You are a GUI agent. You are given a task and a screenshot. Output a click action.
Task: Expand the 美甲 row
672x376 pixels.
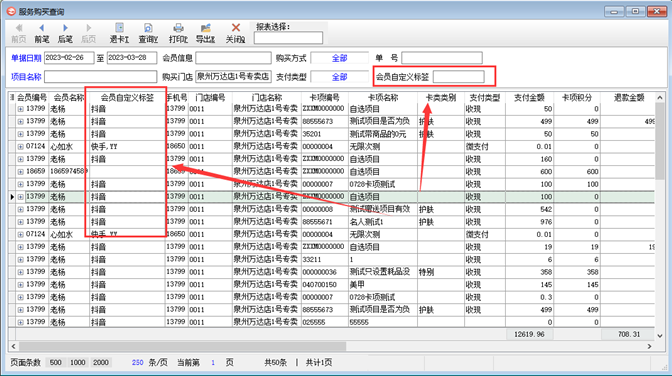tap(21, 285)
